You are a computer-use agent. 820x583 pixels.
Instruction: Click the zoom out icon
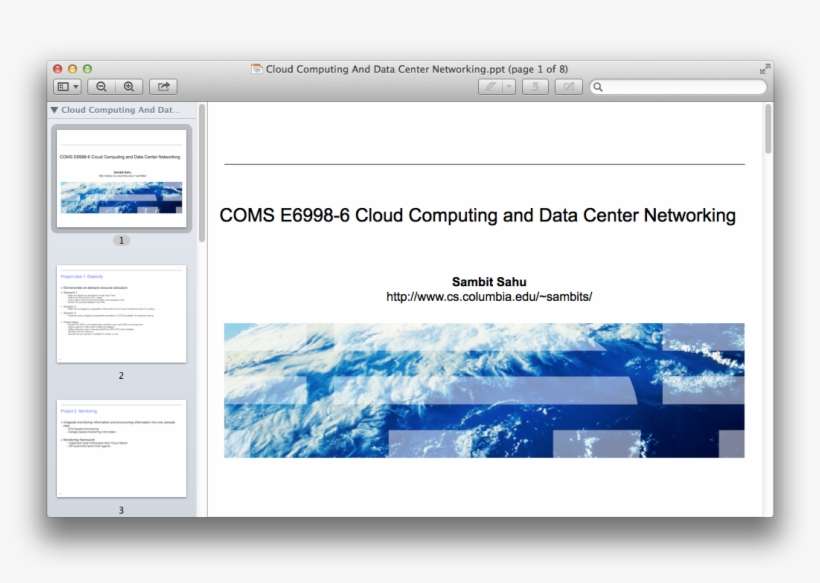pos(102,86)
